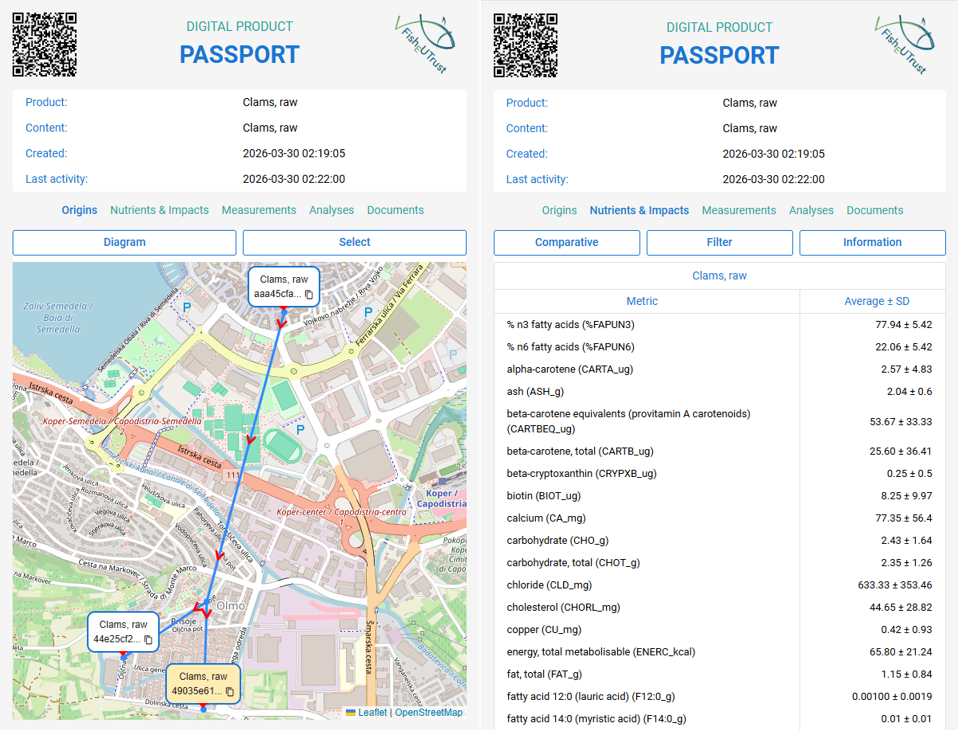Click 'carbohydrate, total (CHOT_g)' row
Viewport: 959px width, 730px height.
(x=719, y=562)
